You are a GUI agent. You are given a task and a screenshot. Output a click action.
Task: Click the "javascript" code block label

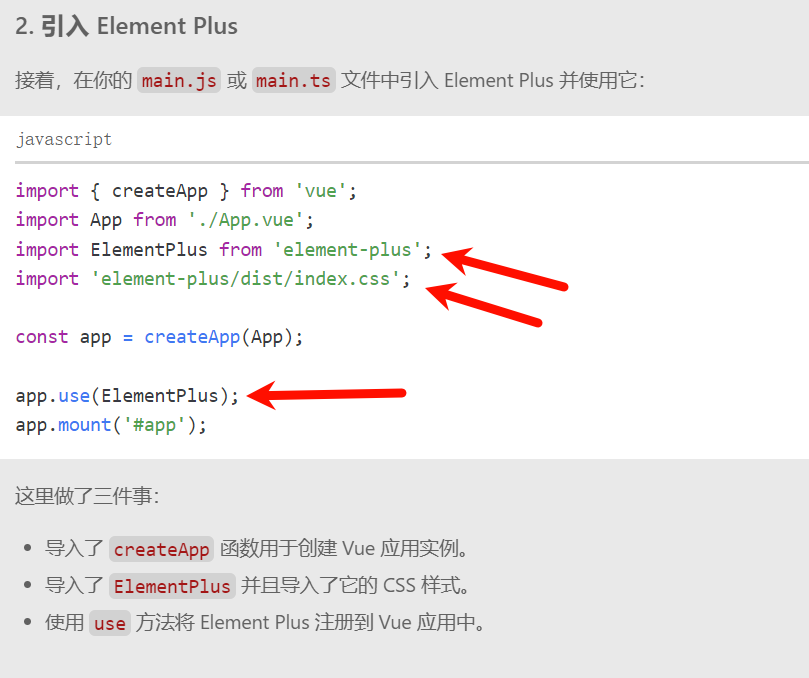(x=64, y=139)
